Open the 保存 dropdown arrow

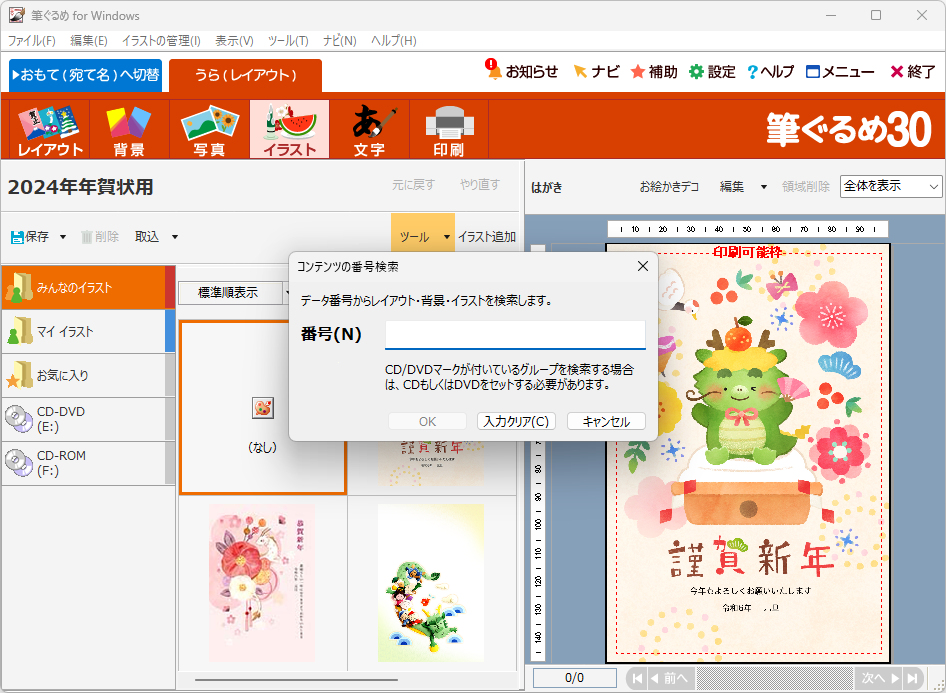(63, 237)
